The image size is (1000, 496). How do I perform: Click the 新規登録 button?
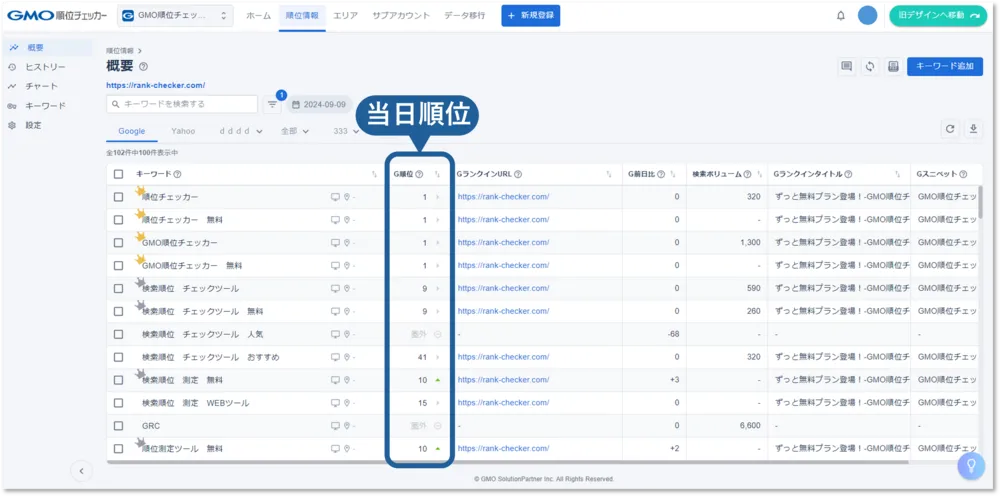click(x=531, y=16)
